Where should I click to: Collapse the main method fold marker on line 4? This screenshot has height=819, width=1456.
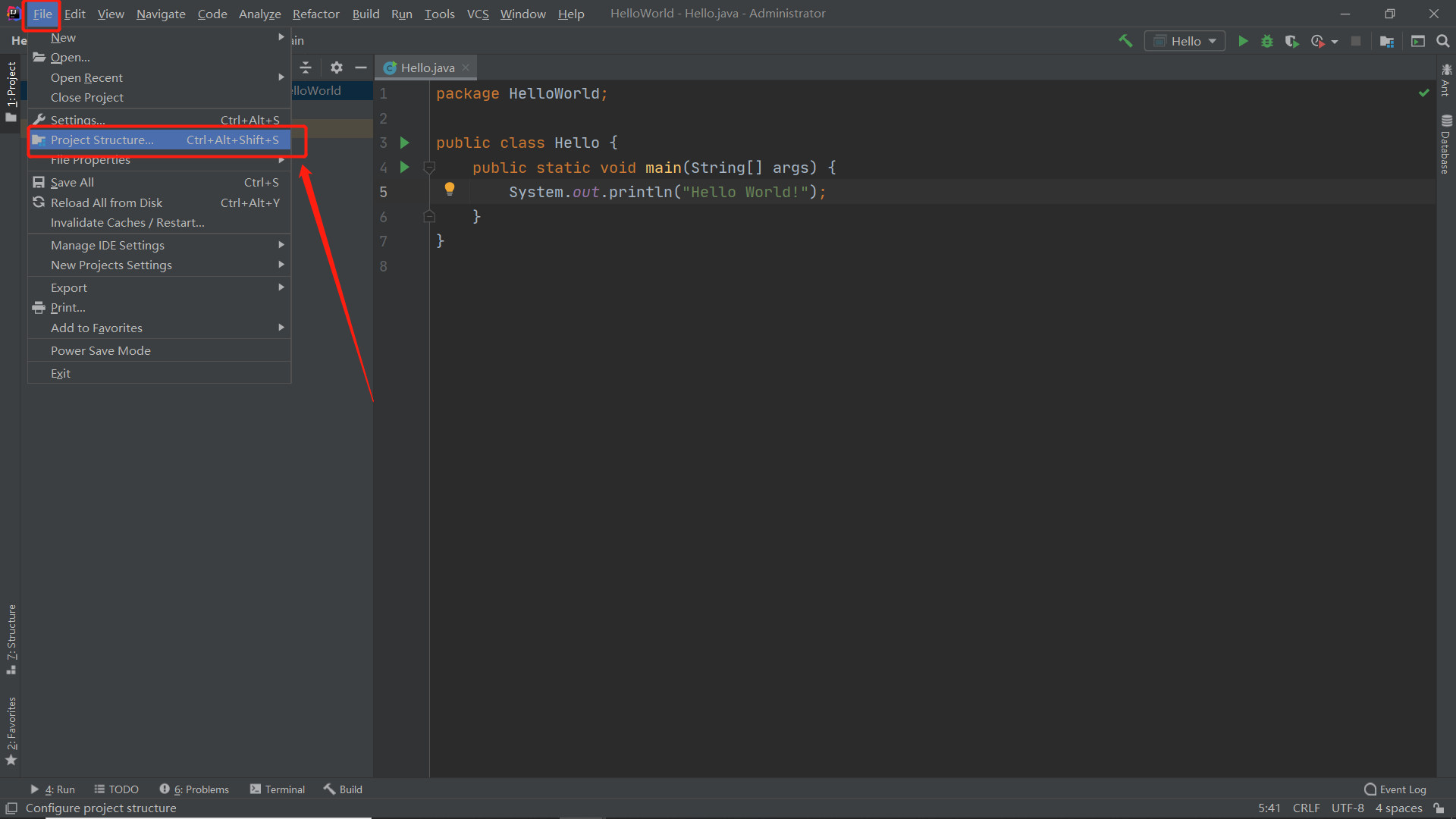tap(429, 167)
